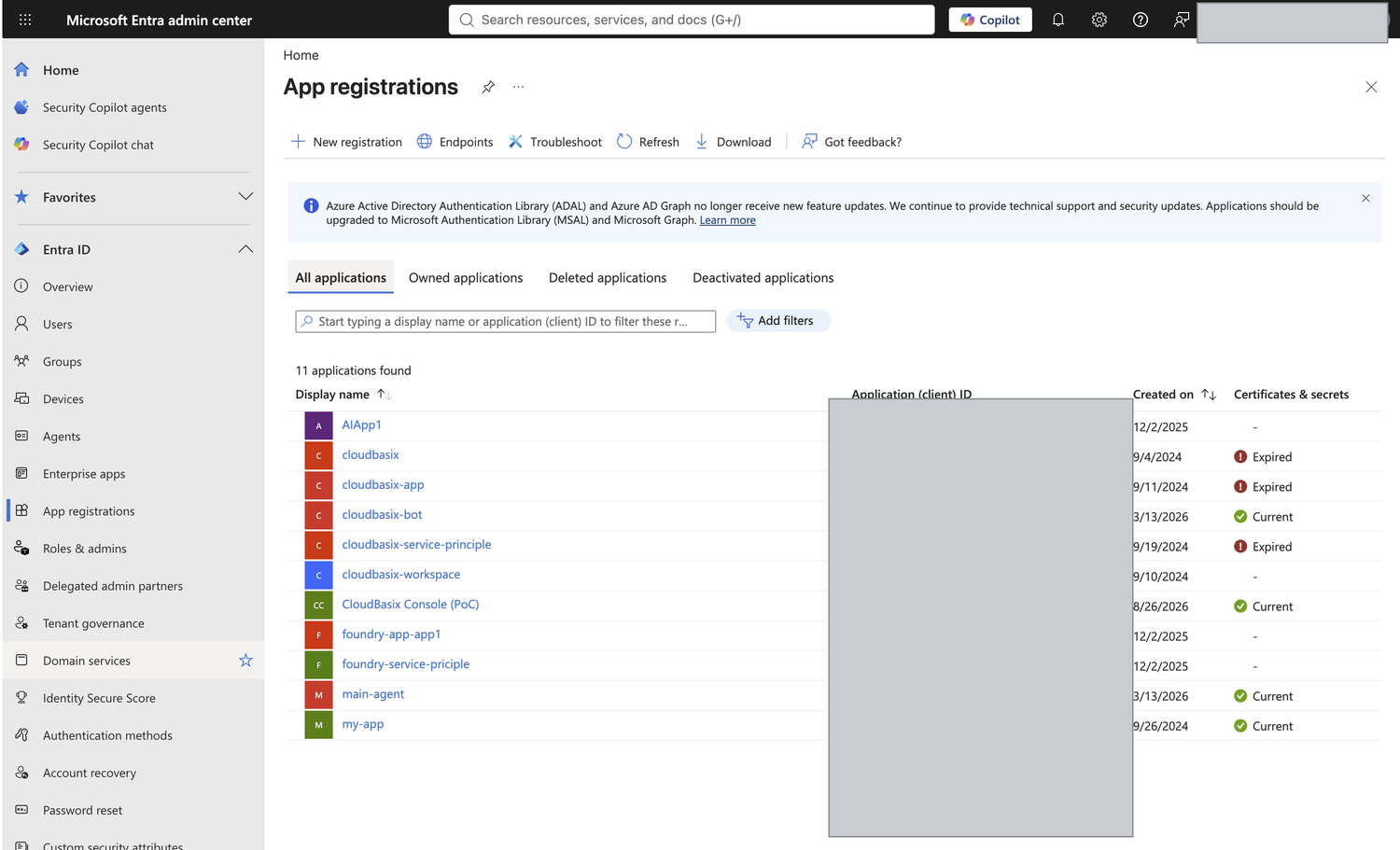Switch to the All applications tab
Screen dimensions: 1400x850
pos(341,278)
